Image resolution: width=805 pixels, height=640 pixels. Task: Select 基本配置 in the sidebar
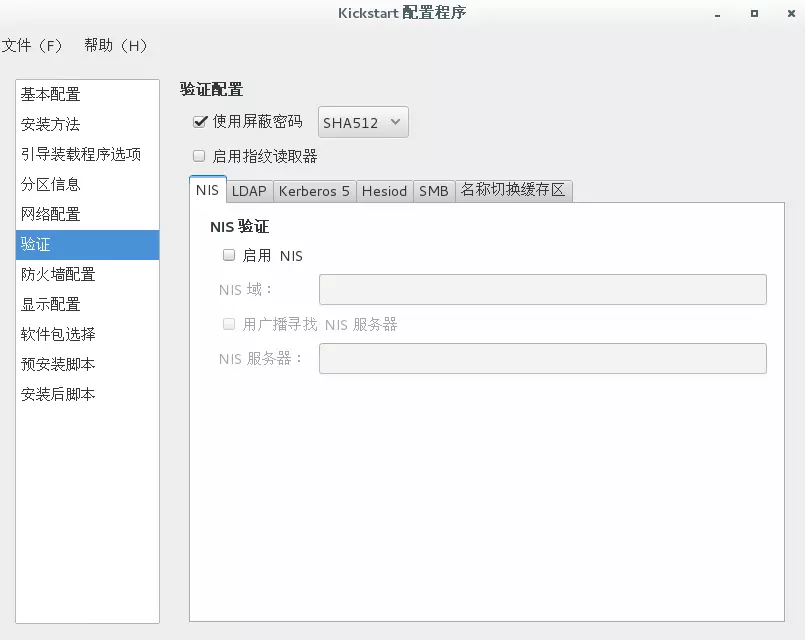pos(51,95)
